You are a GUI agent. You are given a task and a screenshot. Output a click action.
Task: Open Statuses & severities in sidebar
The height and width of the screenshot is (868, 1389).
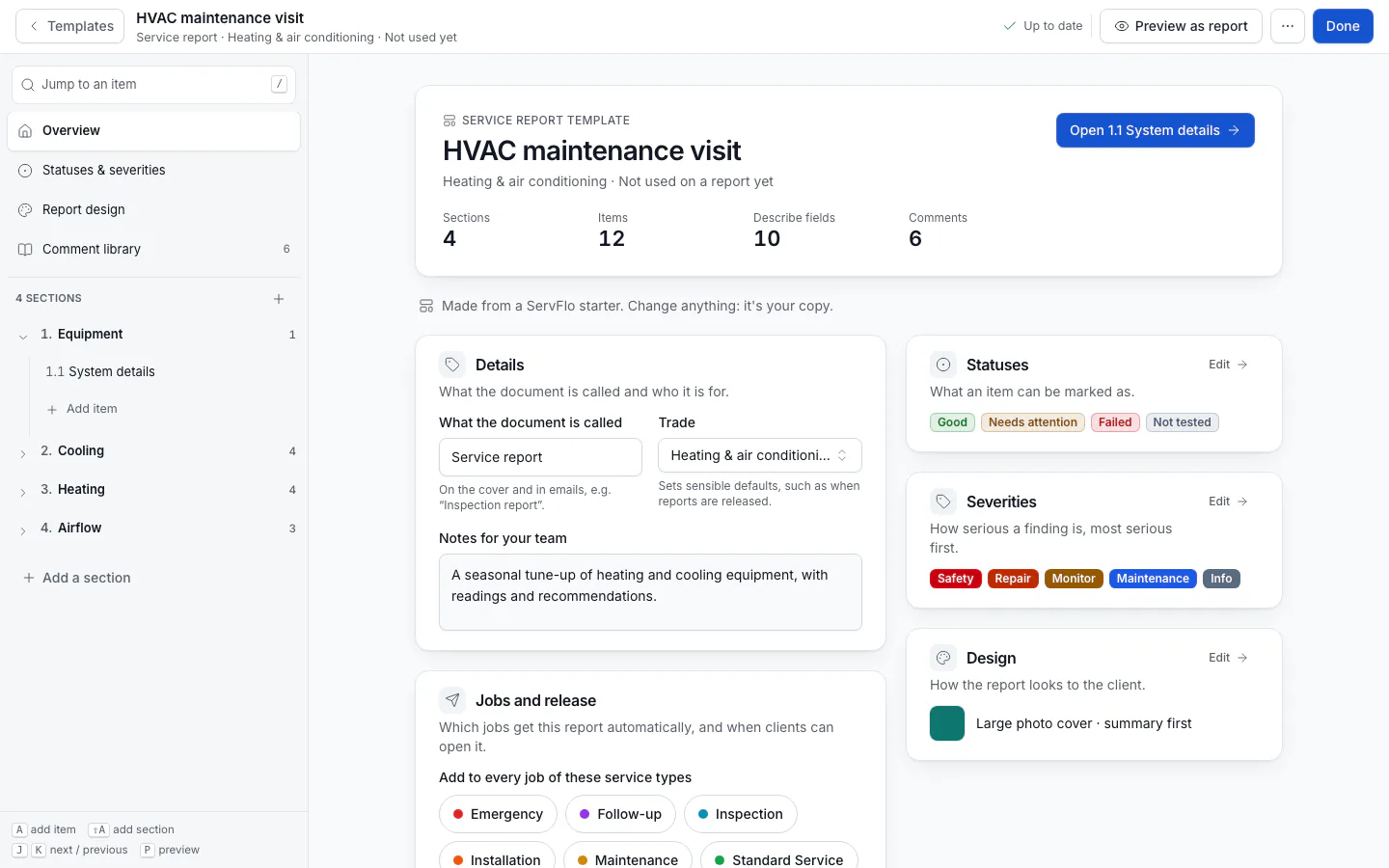pos(153,171)
